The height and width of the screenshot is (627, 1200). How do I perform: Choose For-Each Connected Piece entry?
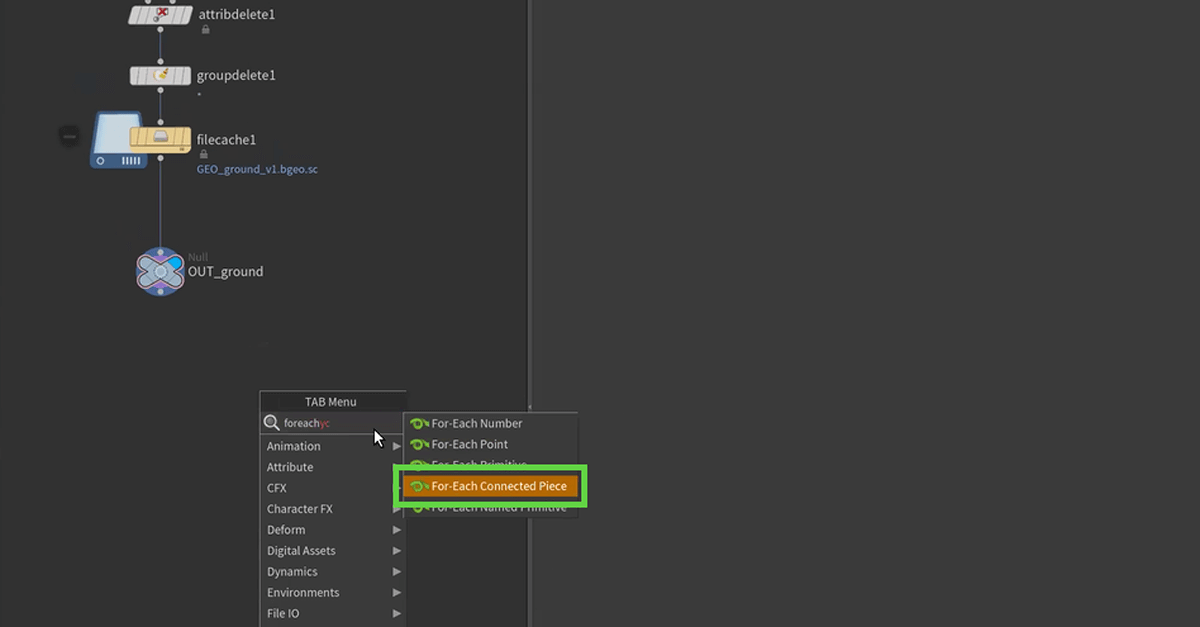tap(490, 487)
